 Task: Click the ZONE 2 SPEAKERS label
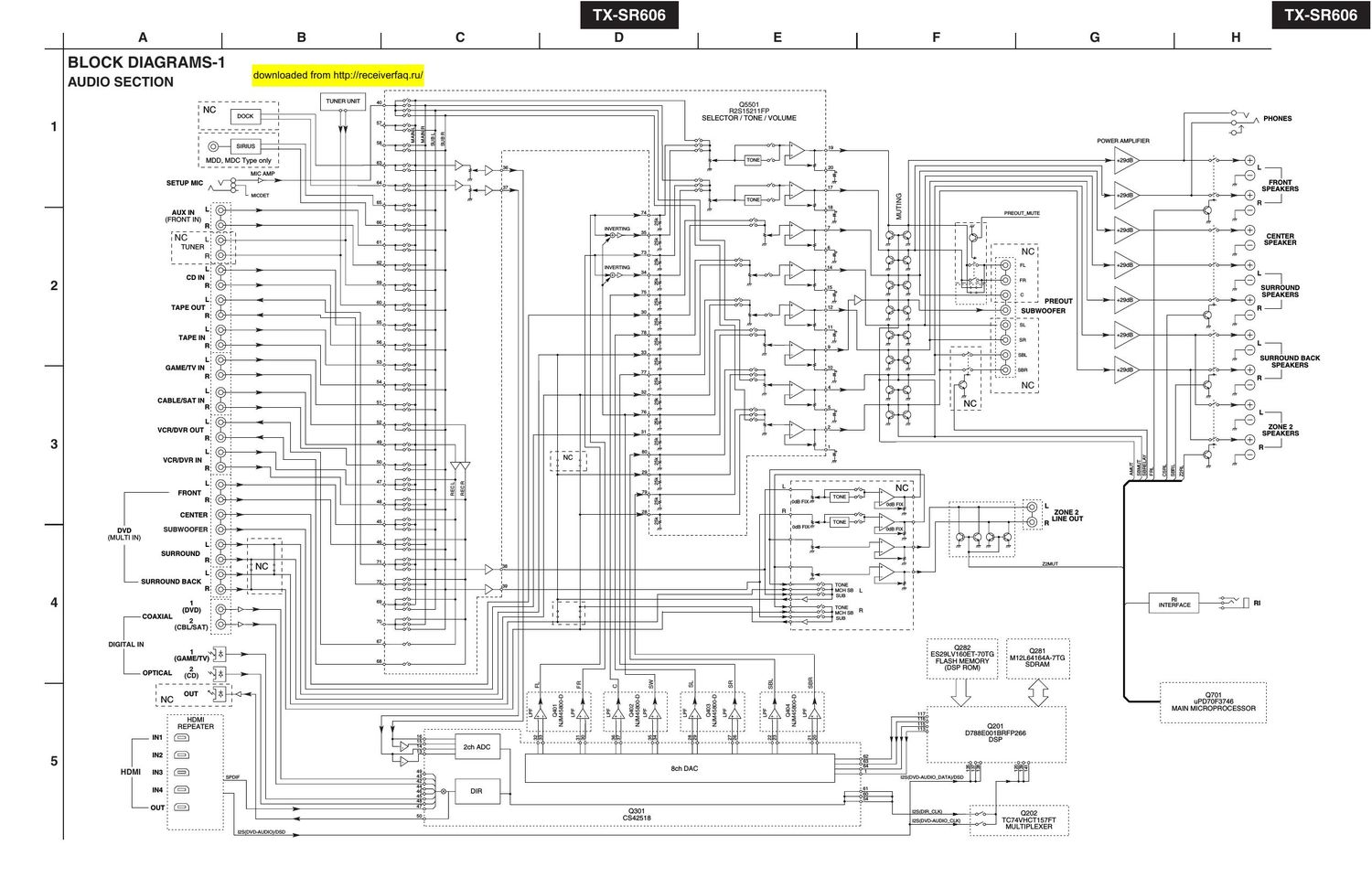(1281, 430)
